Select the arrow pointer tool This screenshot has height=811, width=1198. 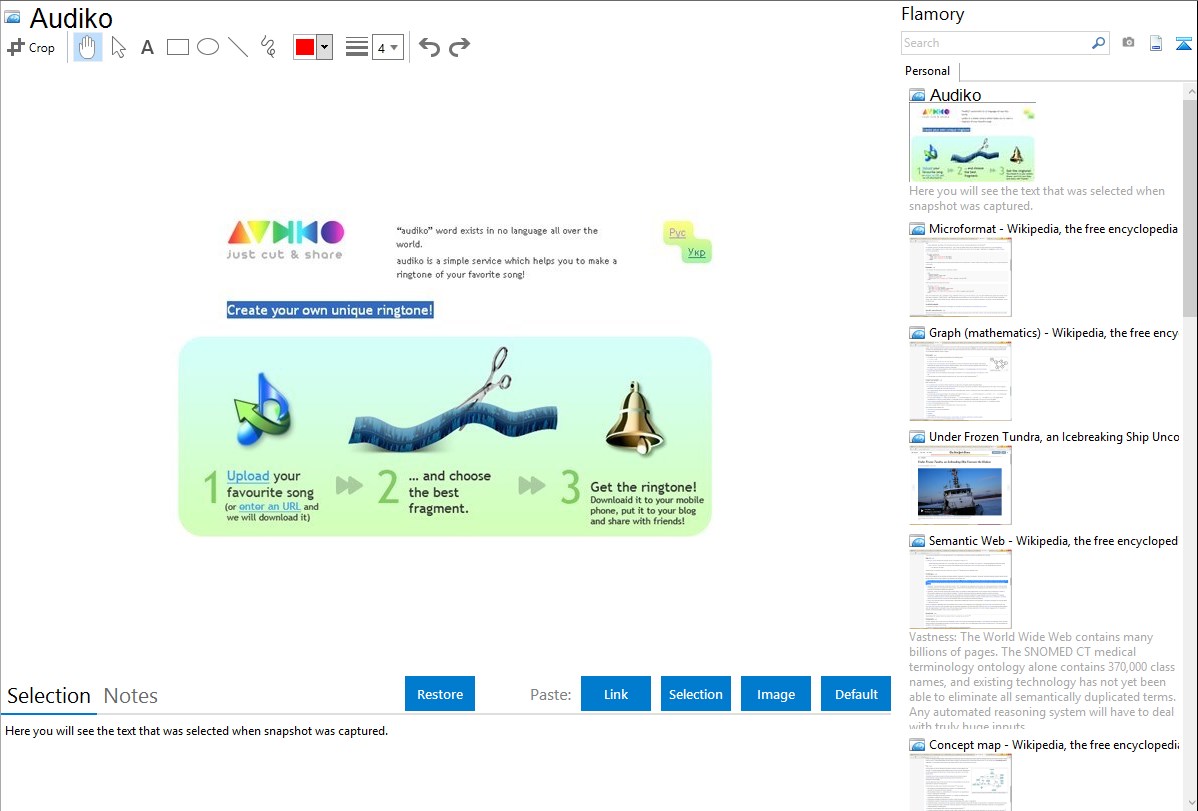pyautogui.click(x=118, y=47)
